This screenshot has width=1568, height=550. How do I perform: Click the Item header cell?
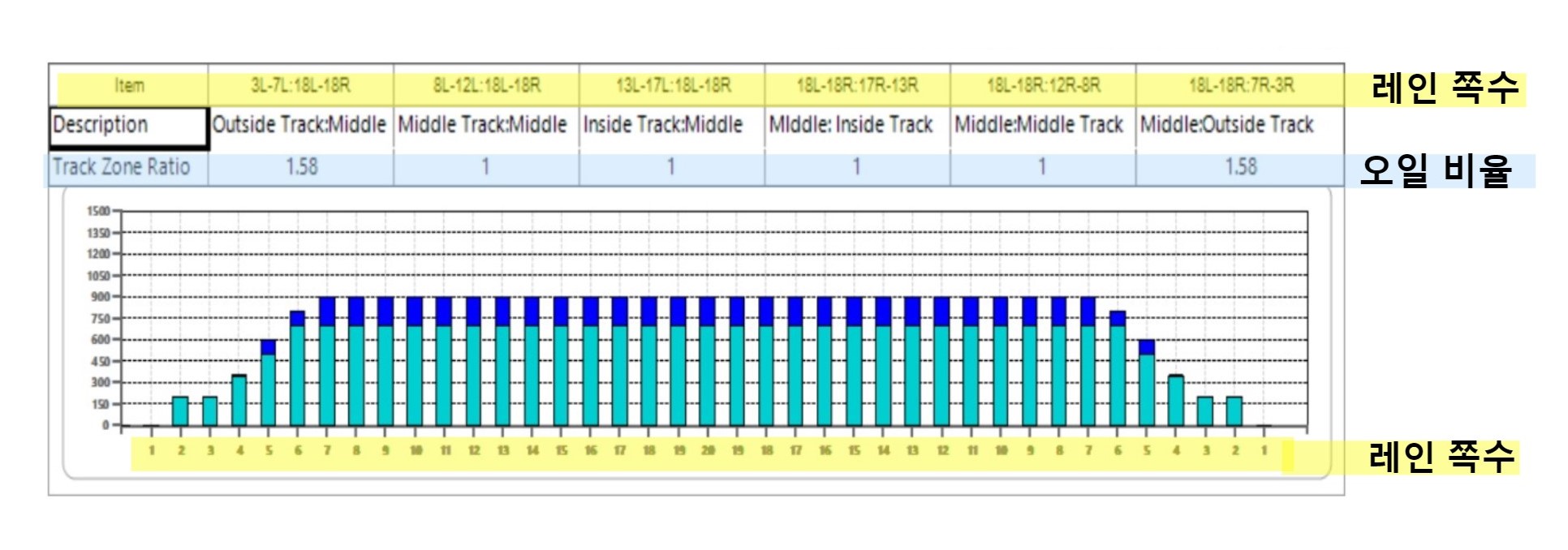click(x=129, y=85)
